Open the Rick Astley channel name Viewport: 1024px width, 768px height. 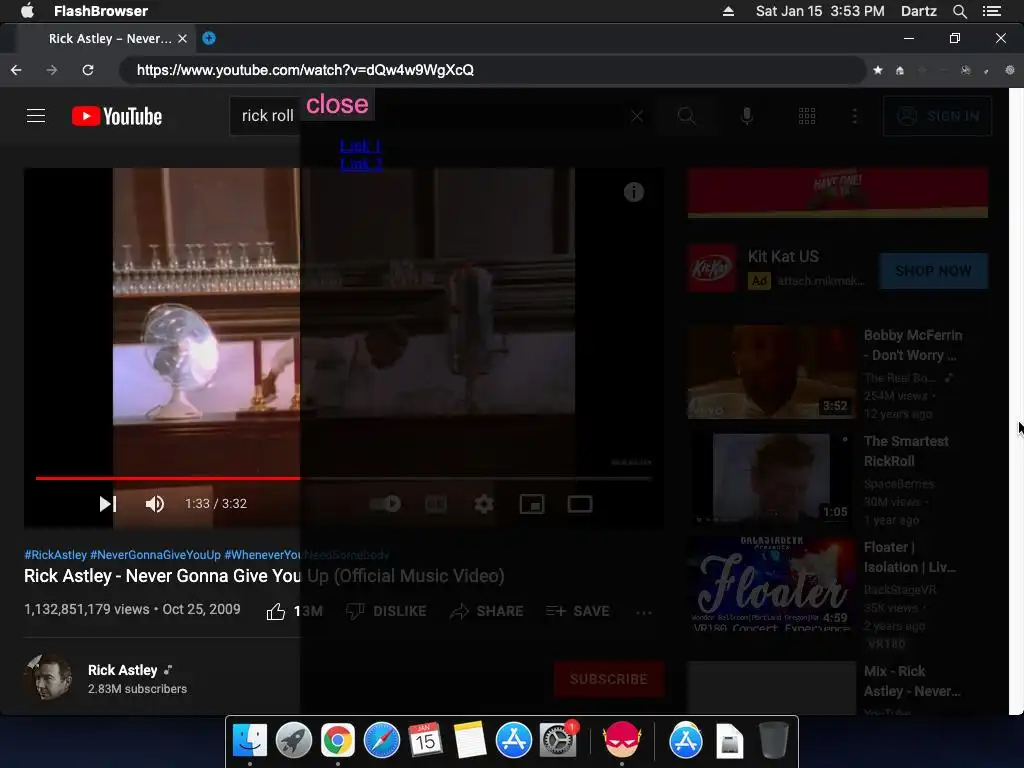123,670
